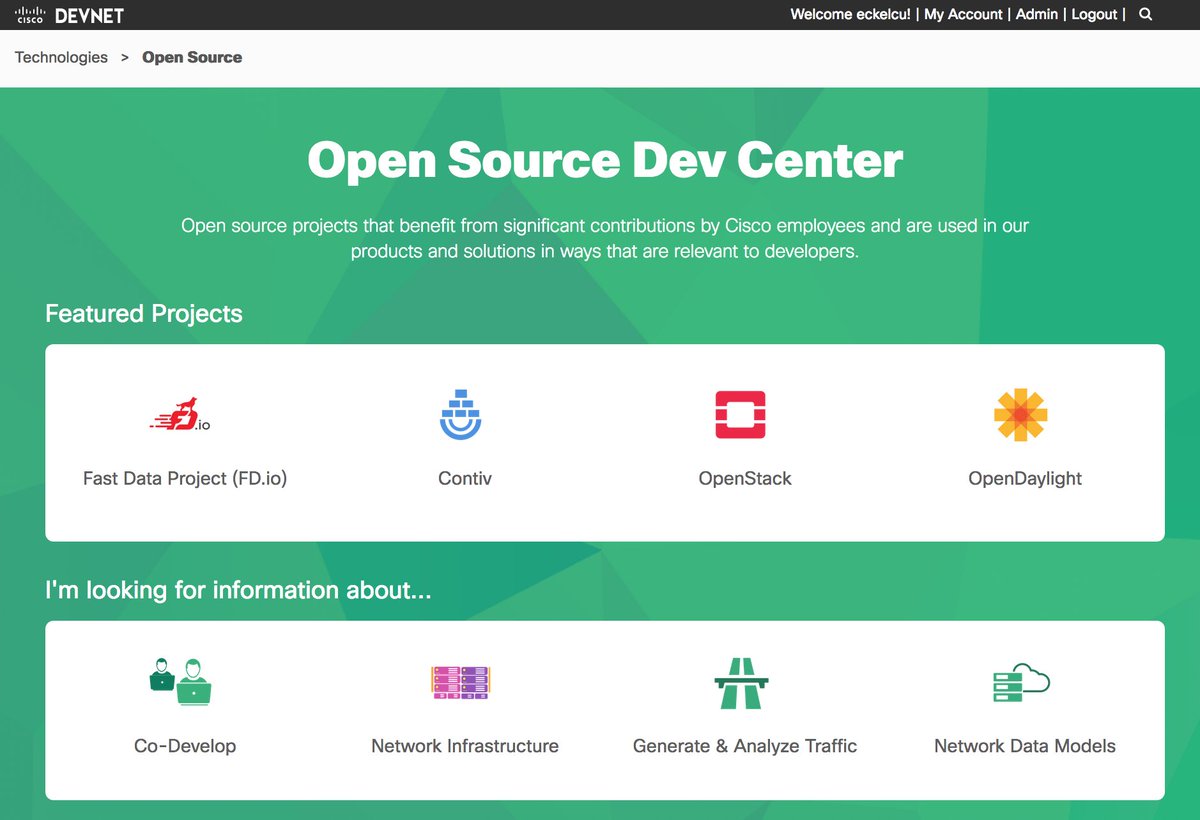Click the Network Data Models cloud icon

[1021, 682]
